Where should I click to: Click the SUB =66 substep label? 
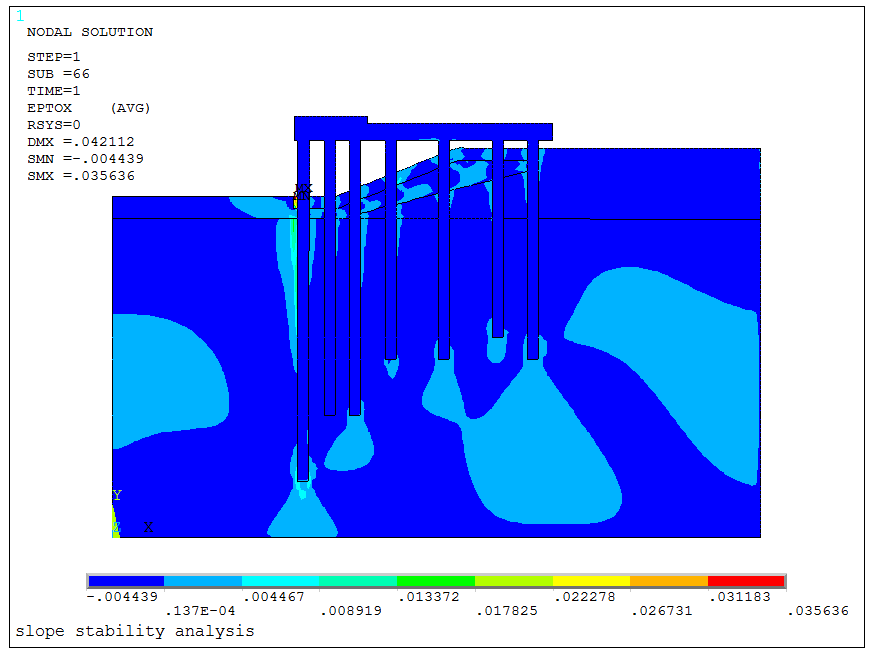click(58, 74)
